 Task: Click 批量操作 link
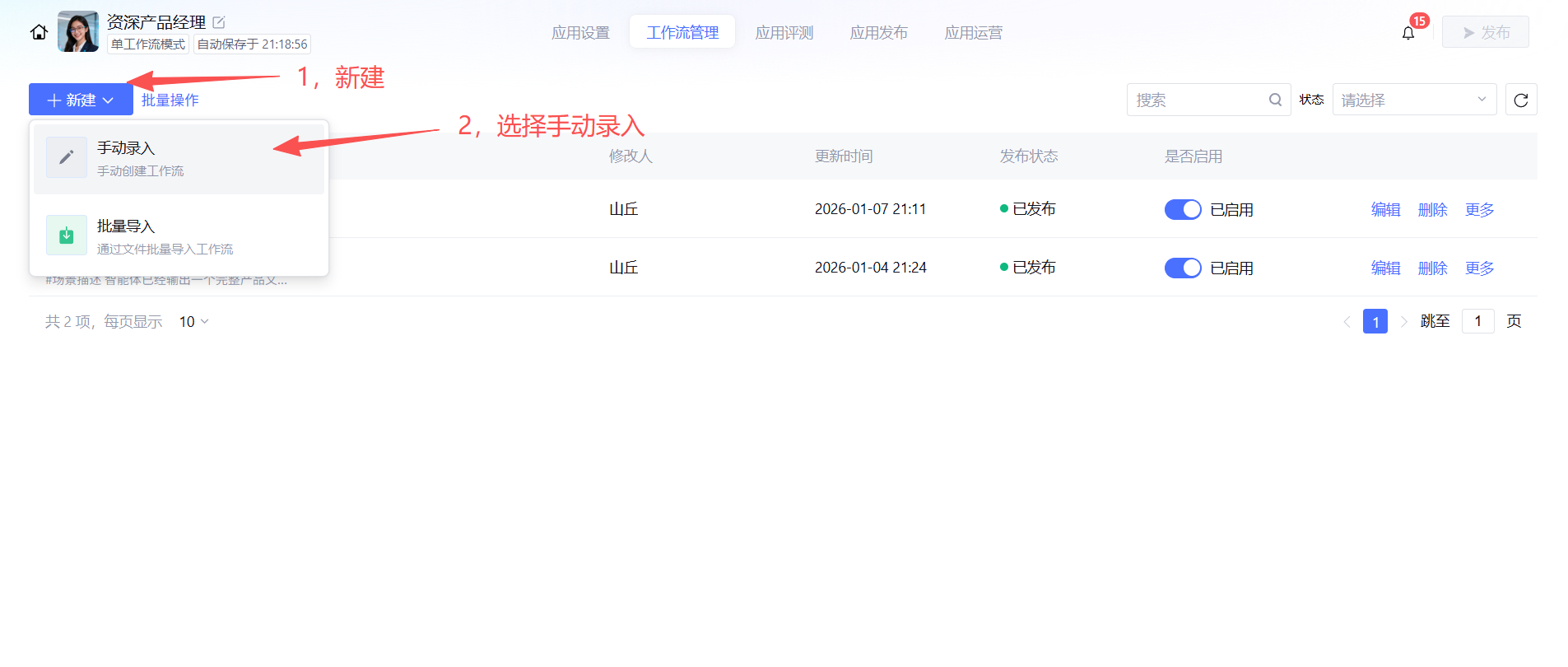point(170,100)
